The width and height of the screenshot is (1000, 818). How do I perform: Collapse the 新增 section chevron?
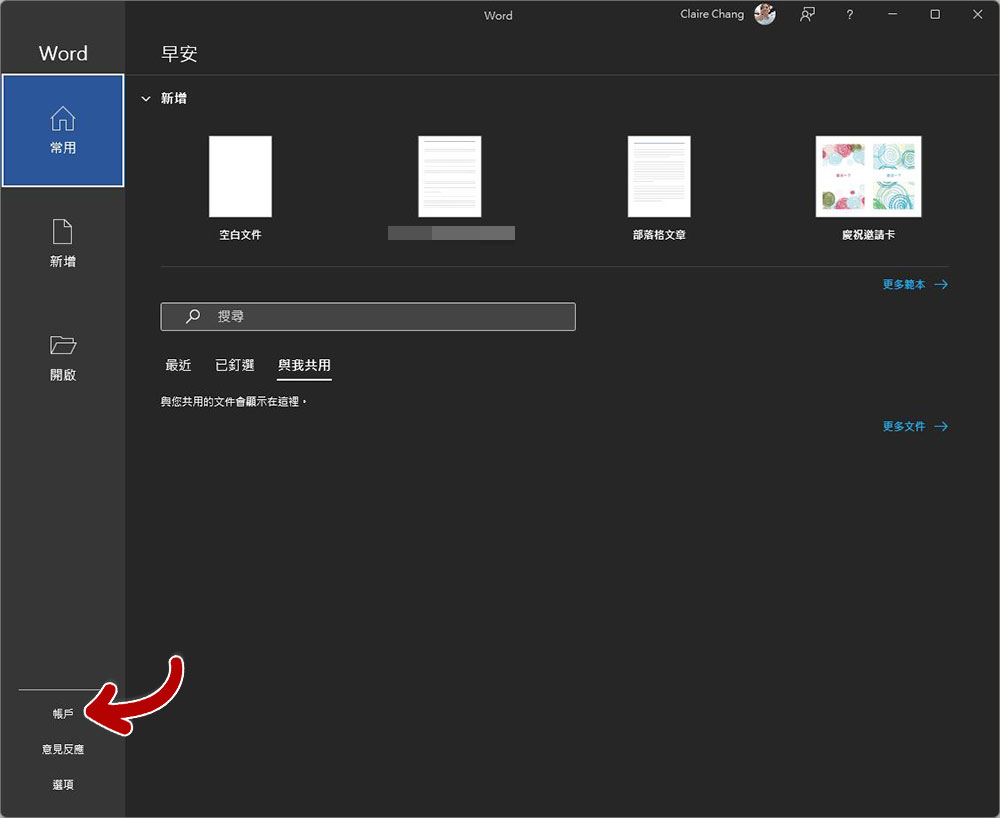(x=146, y=99)
